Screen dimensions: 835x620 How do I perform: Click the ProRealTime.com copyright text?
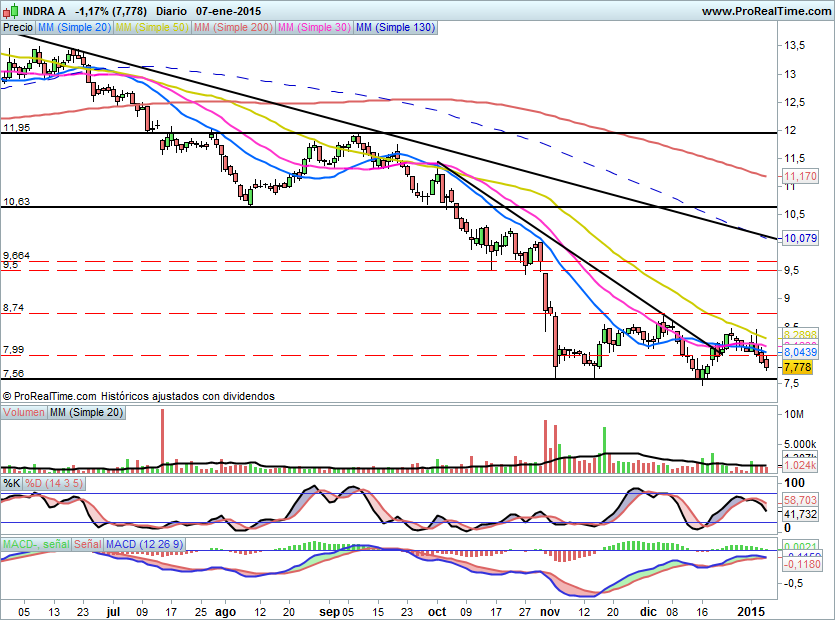(x=138, y=396)
